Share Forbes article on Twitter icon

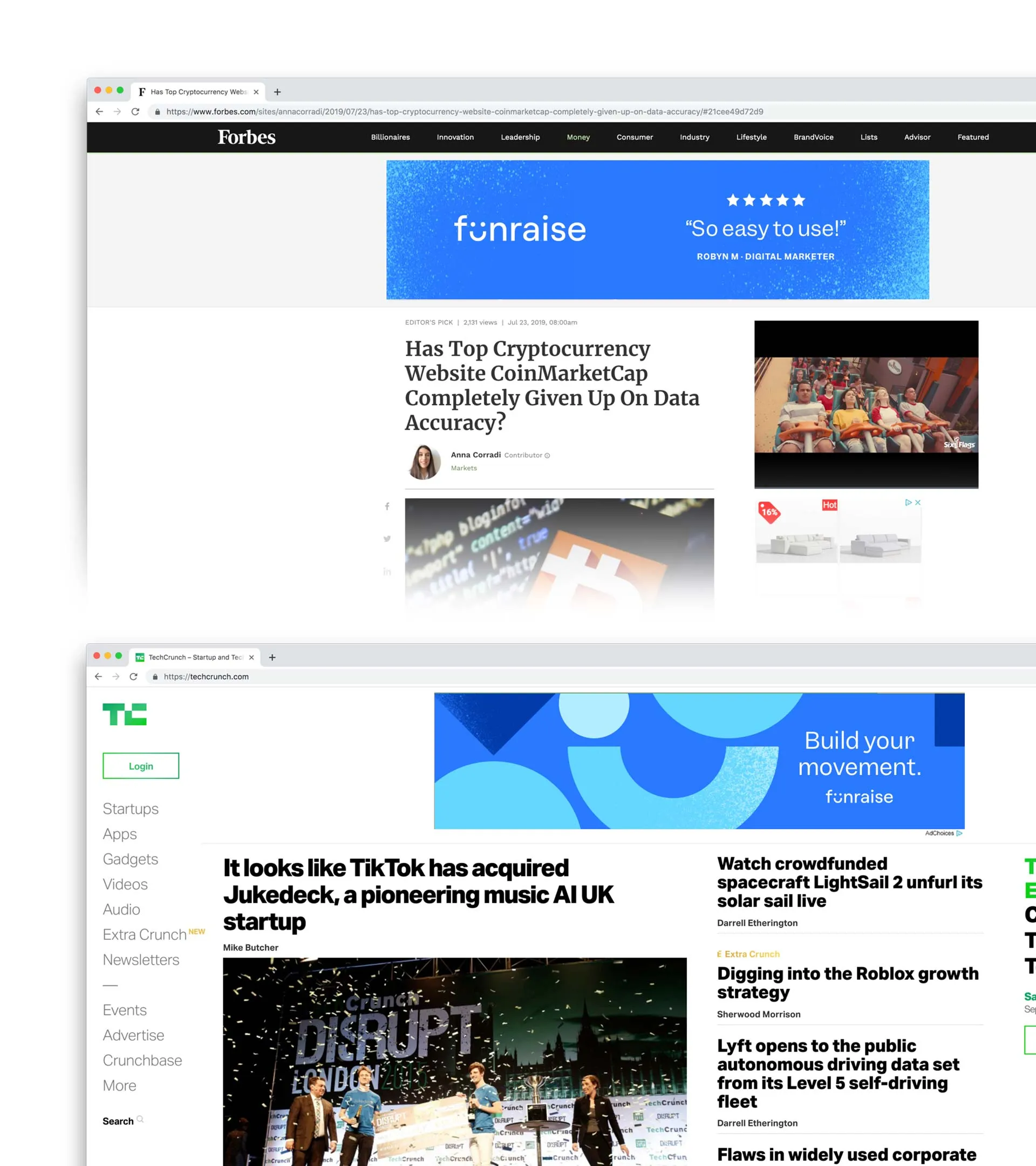pos(387,539)
